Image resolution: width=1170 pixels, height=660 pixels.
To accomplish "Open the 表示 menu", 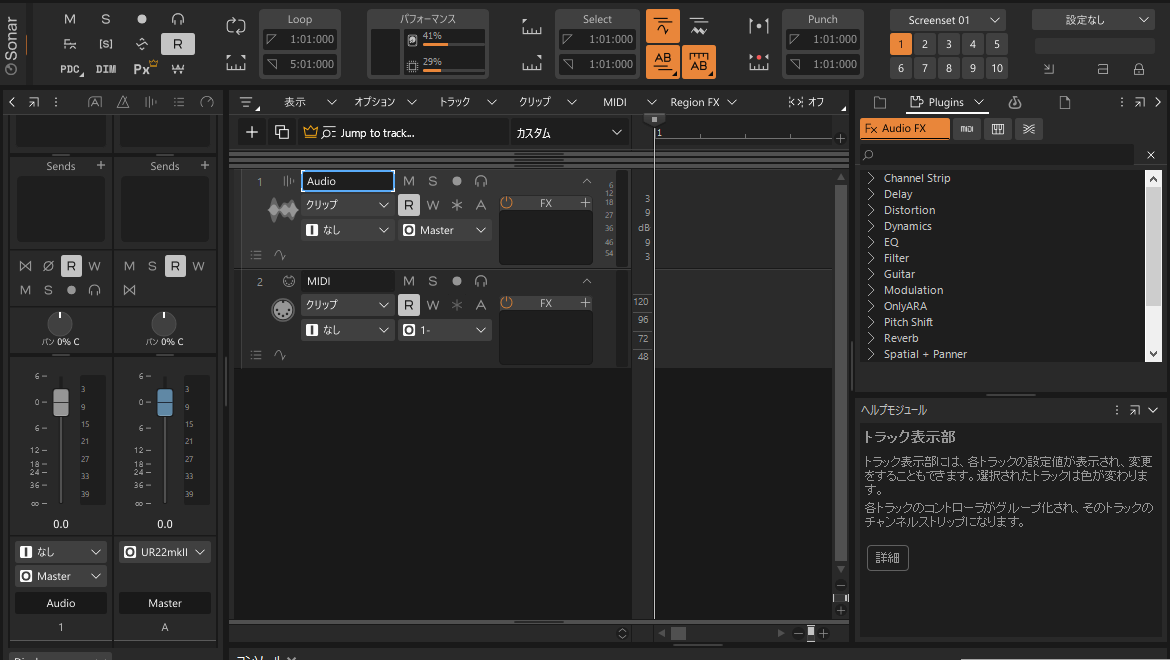I will [310, 102].
